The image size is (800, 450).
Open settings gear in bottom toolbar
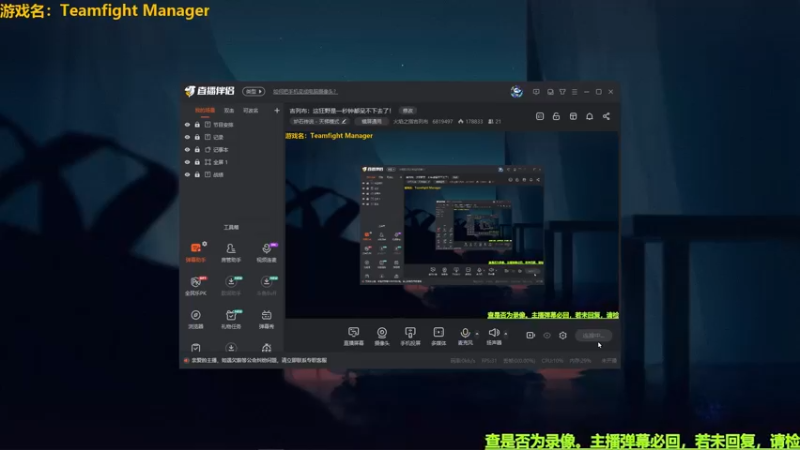point(563,335)
